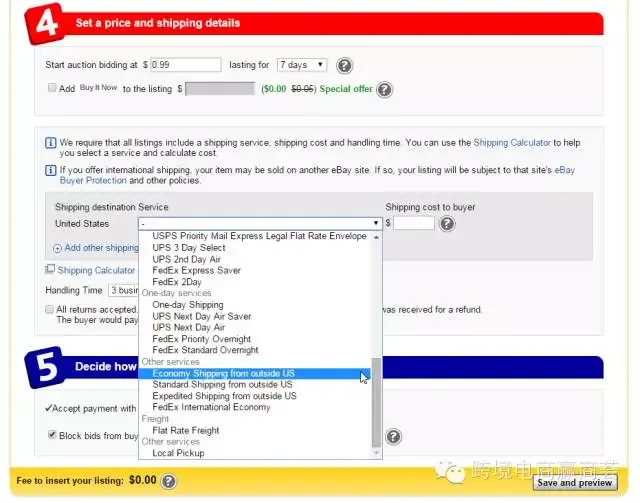
Task: Open help icon next to shipping cost field
Action: click(x=447, y=224)
